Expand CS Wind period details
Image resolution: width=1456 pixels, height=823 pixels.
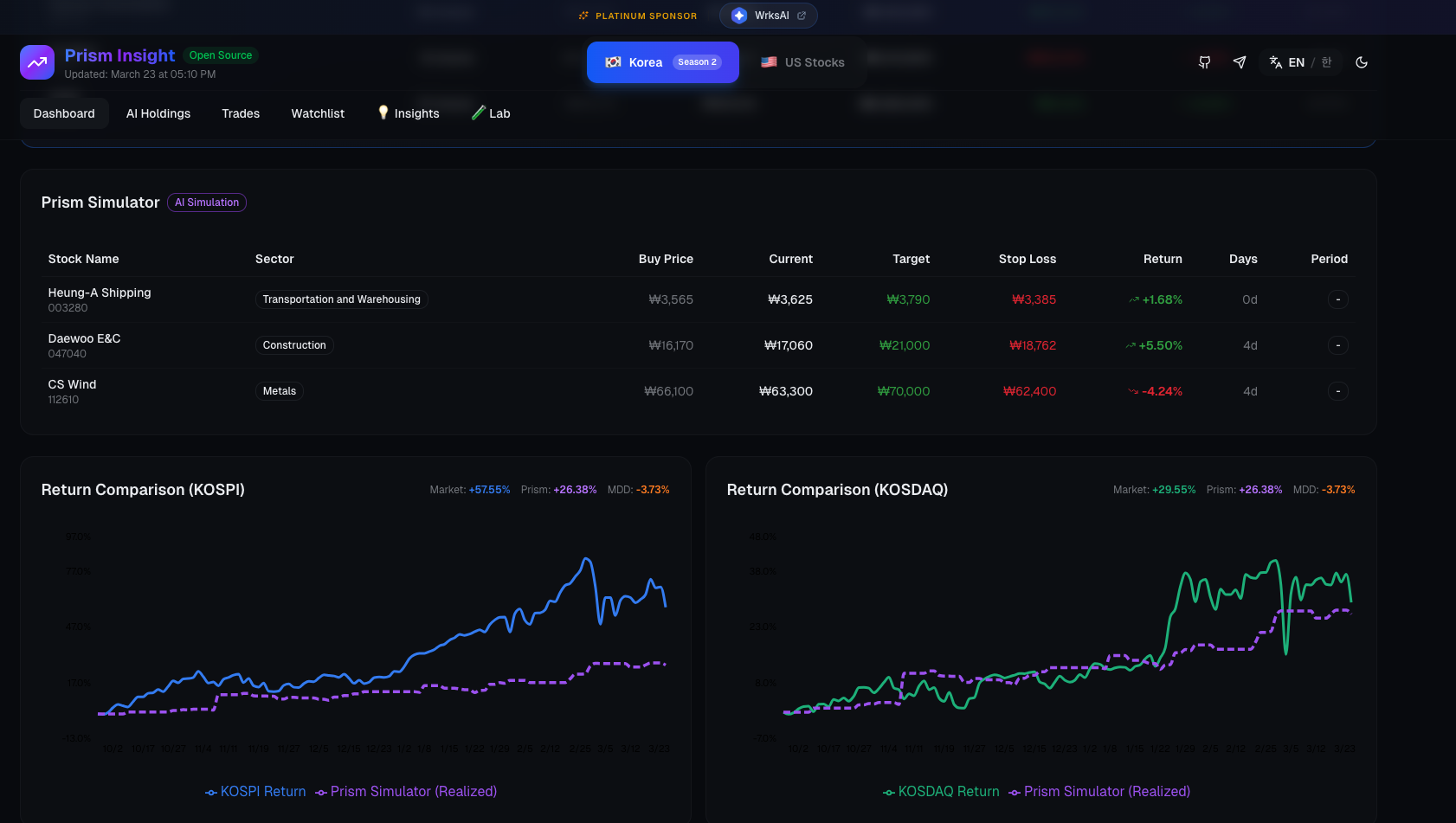1337,391
